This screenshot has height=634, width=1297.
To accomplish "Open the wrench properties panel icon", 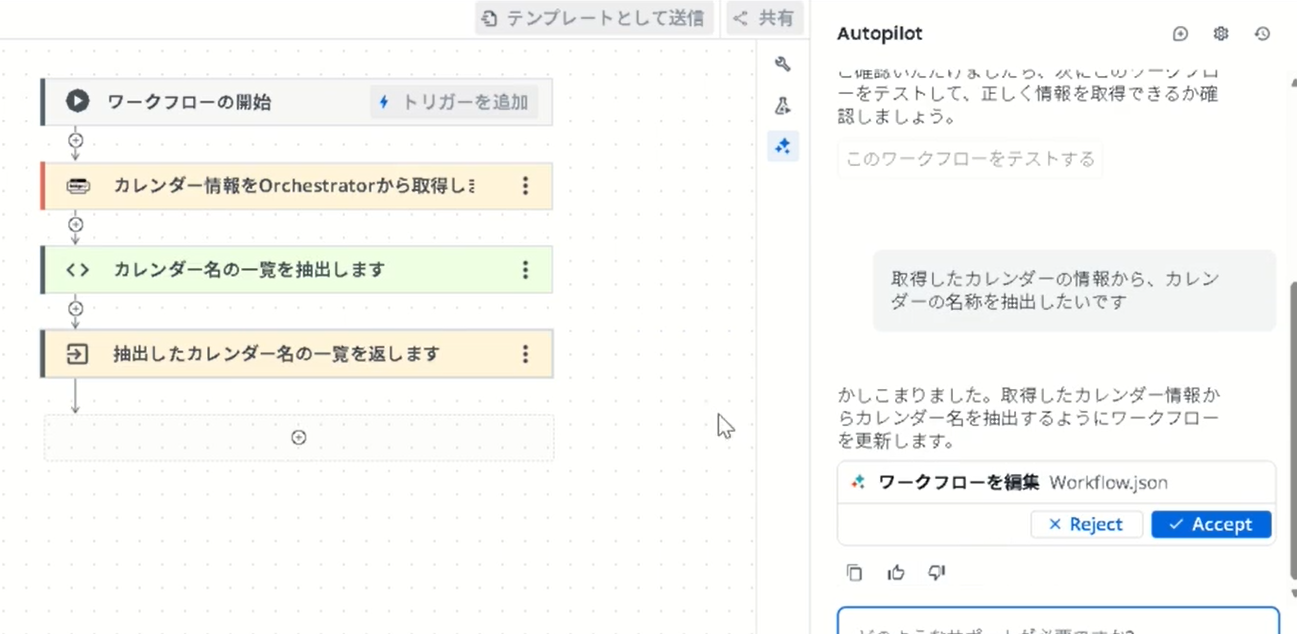I will [x=783, y=65].
